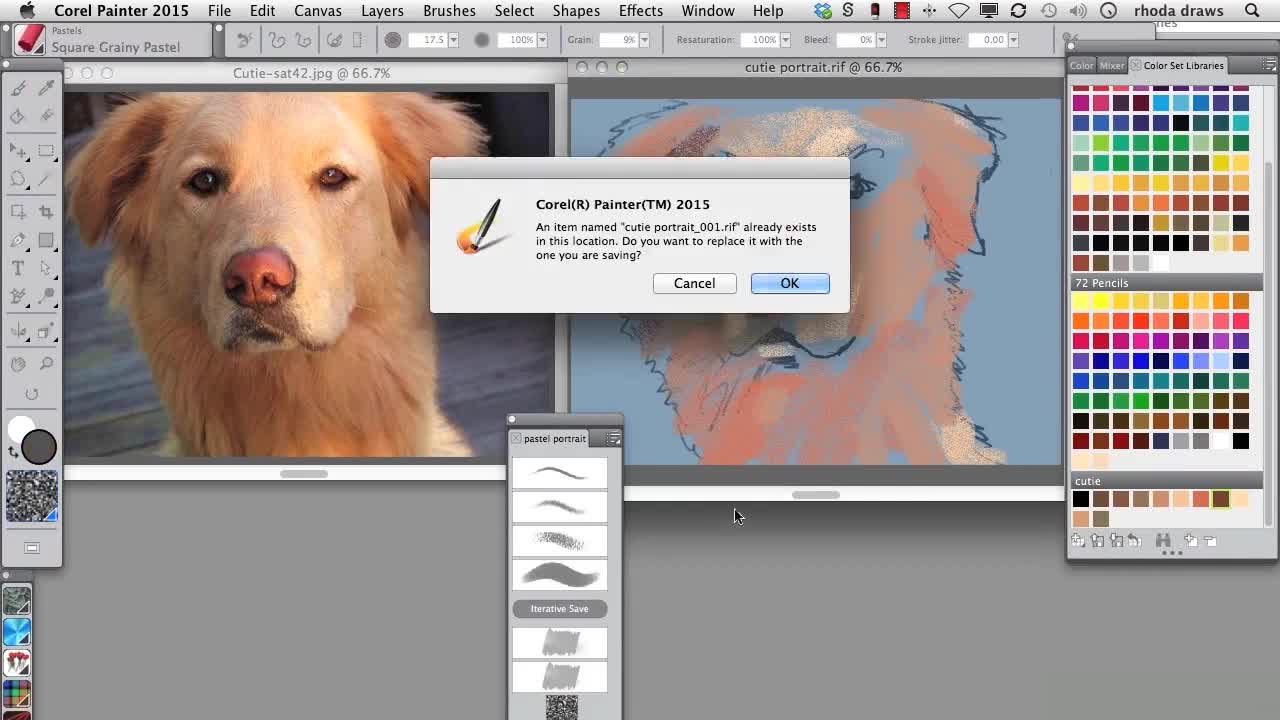Click the New Color Set icon
The width and height of the screenshot is (1280, 720).
coord(1078,540)
